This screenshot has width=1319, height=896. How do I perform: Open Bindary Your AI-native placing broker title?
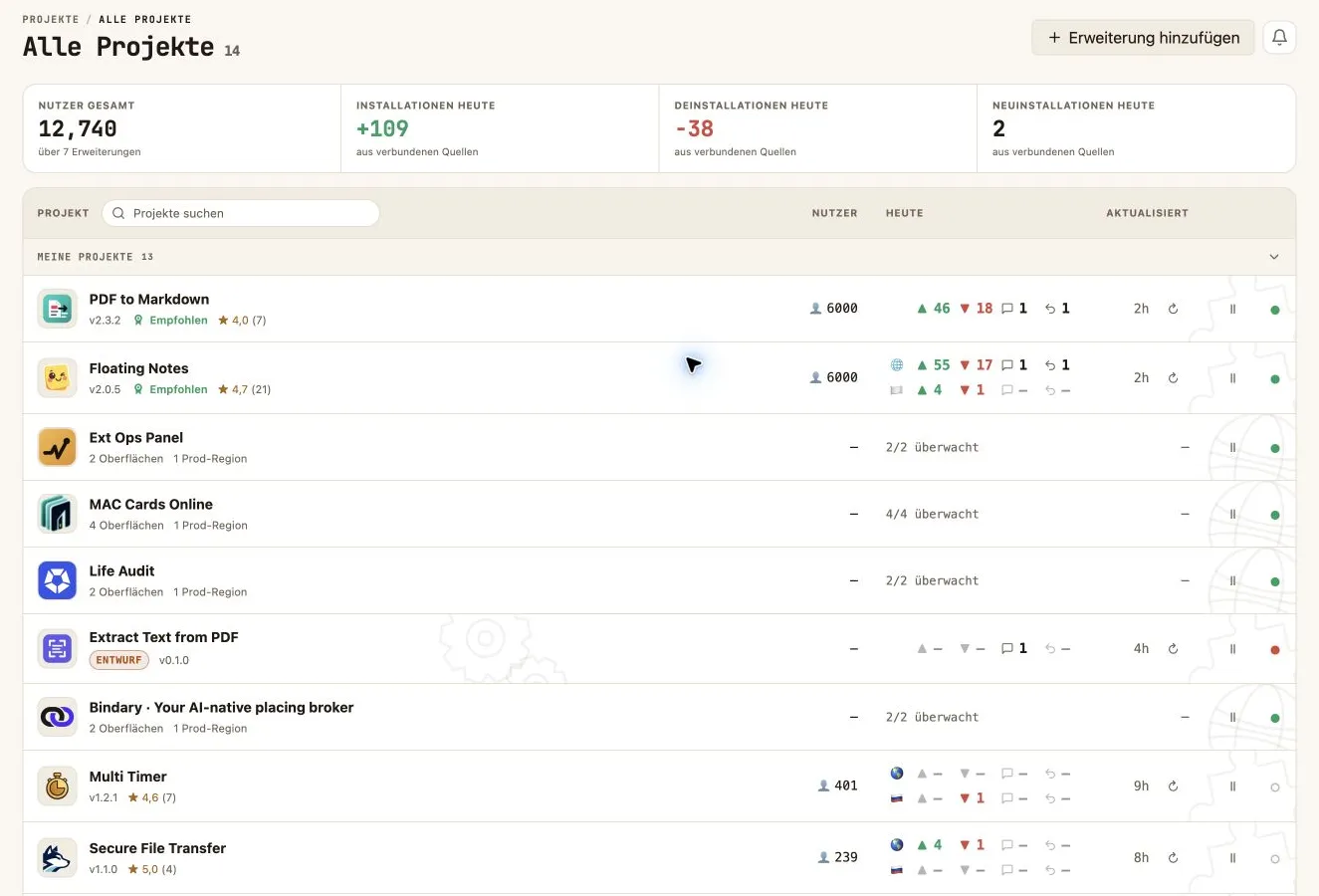[221, 707]
